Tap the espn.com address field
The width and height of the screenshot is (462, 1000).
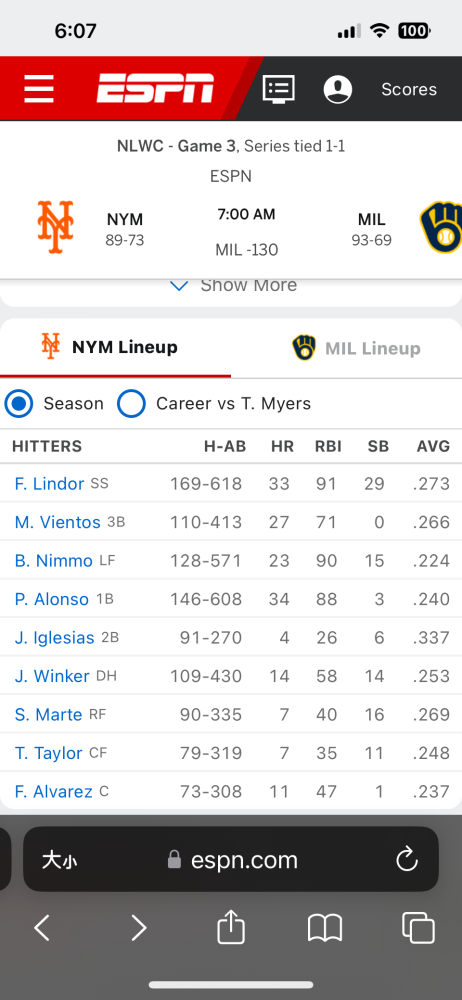pos(231,859)
